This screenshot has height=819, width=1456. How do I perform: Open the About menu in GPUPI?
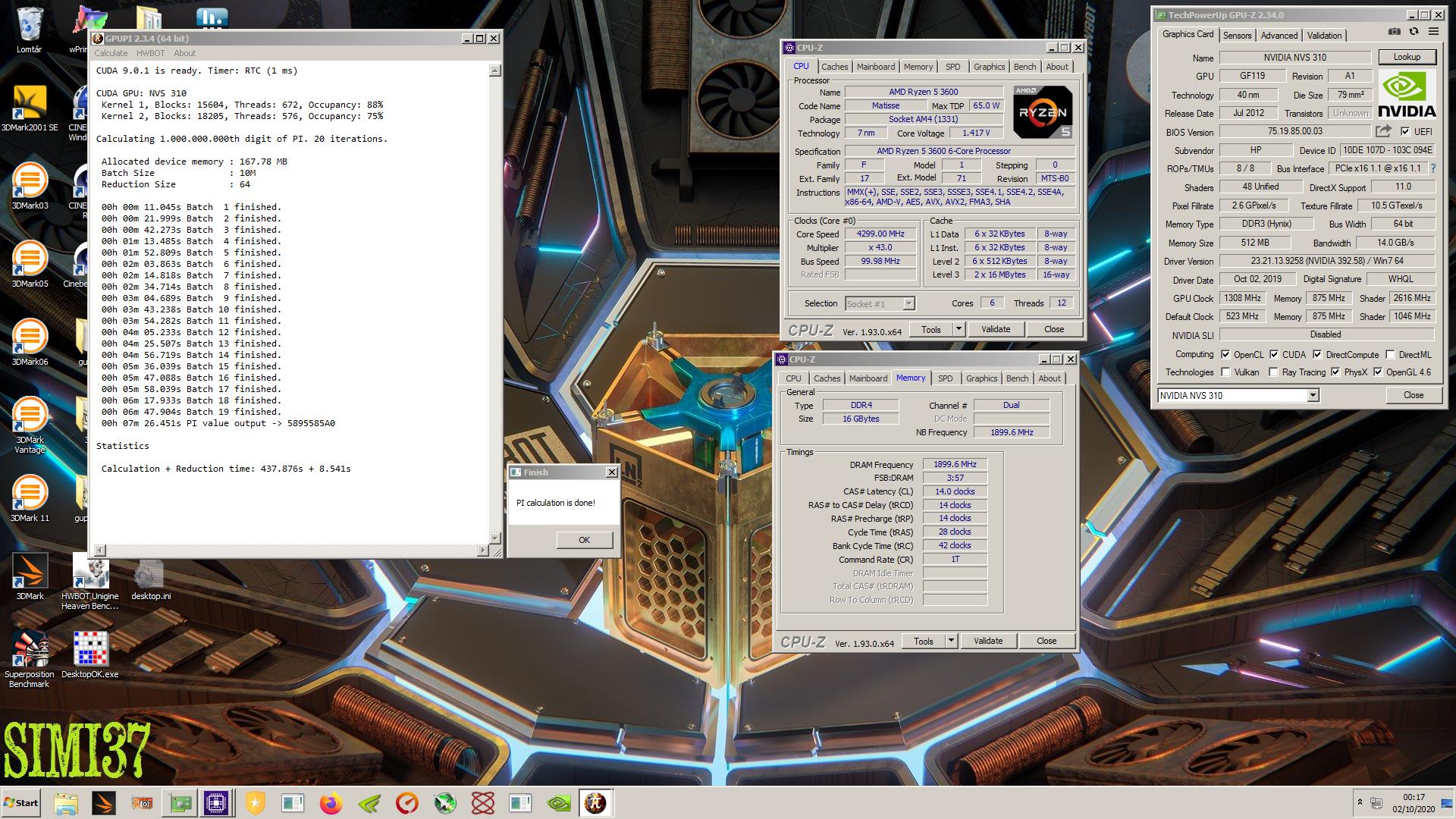[184, 53]
